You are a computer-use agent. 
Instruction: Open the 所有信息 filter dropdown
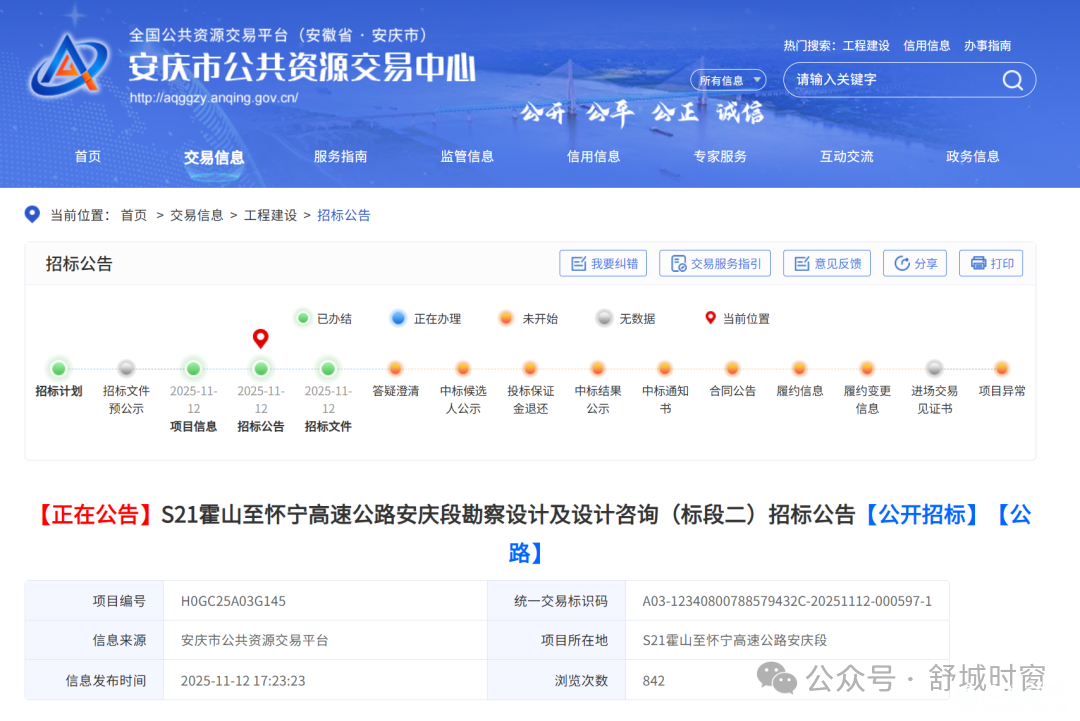(728, 80)
